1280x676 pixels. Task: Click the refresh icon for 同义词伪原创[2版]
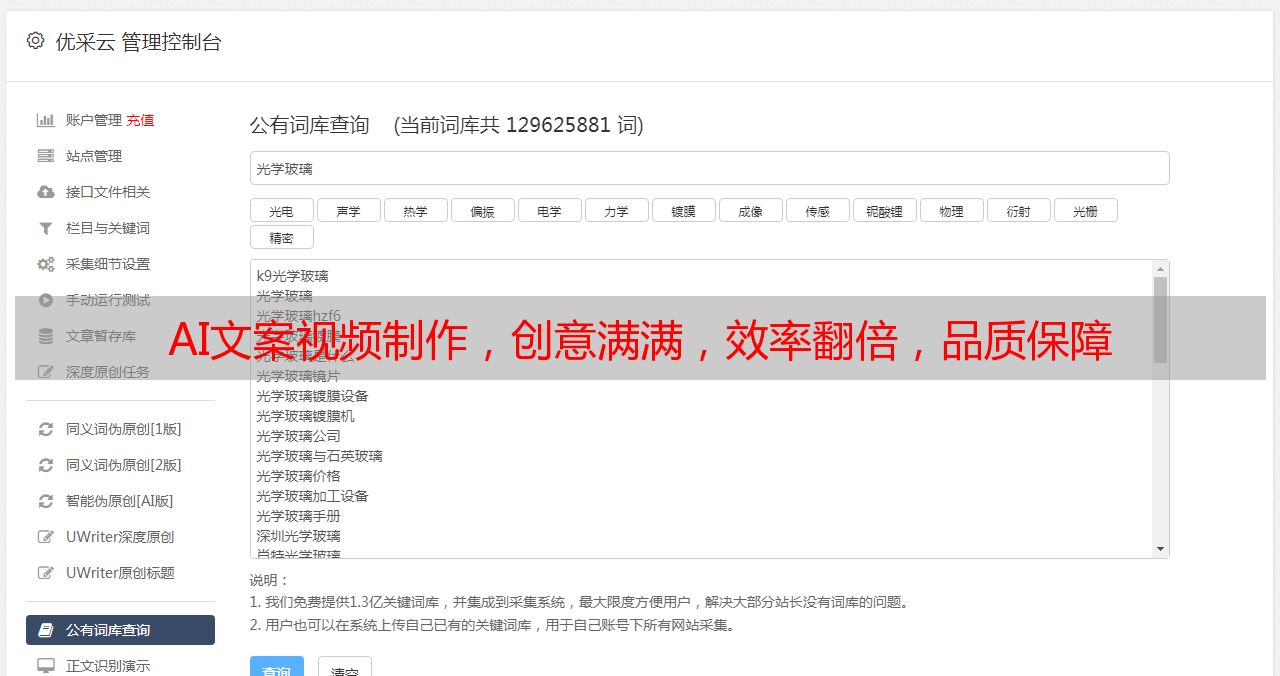coord(45,465)
